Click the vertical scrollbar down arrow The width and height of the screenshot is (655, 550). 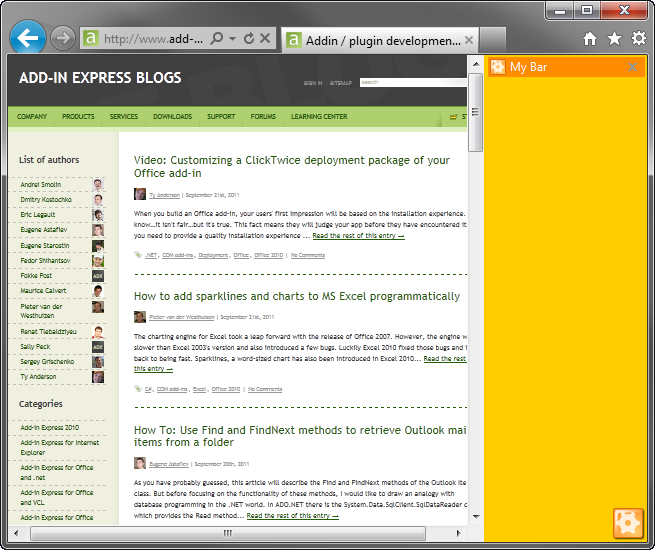[x=476, y=517]
